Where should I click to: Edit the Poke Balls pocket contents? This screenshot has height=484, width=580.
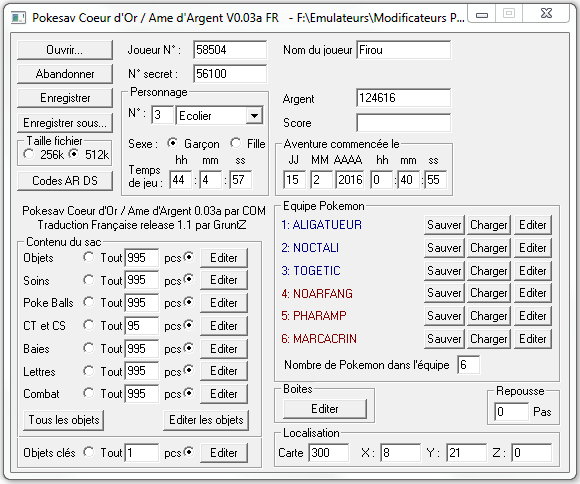(x=224, y=303)
